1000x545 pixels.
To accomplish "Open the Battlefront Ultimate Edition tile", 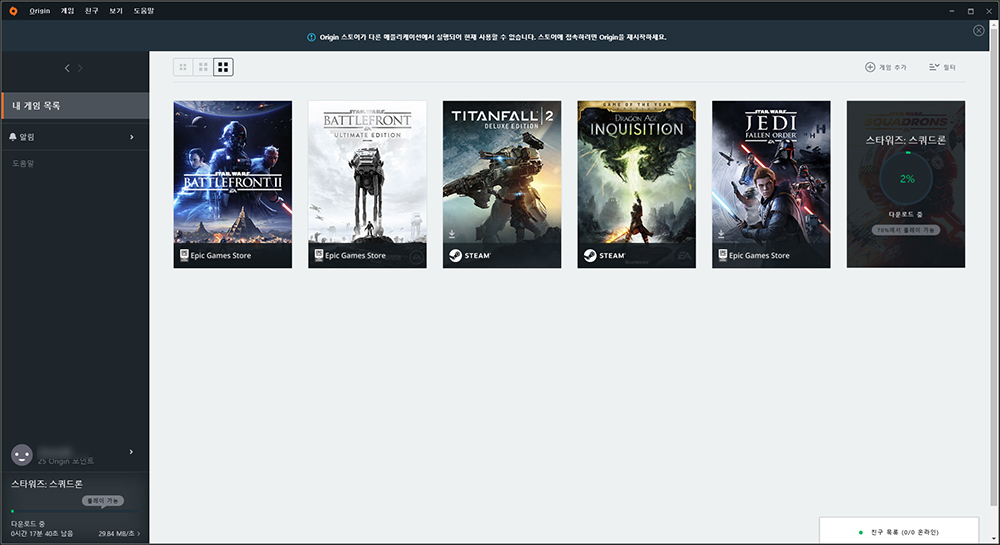I will coord(367,184).
